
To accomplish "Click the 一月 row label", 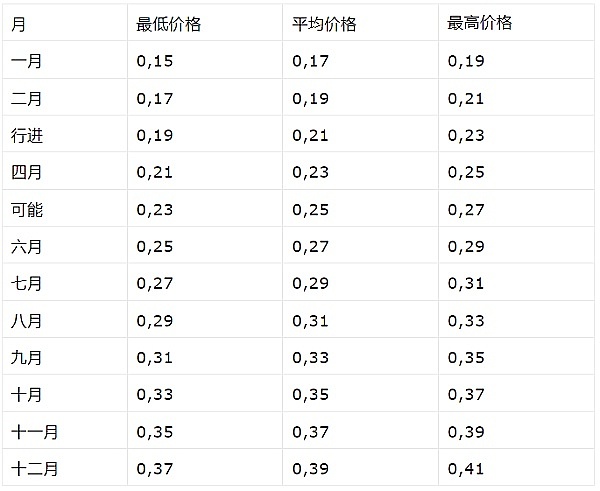I will tap(27, 62).
